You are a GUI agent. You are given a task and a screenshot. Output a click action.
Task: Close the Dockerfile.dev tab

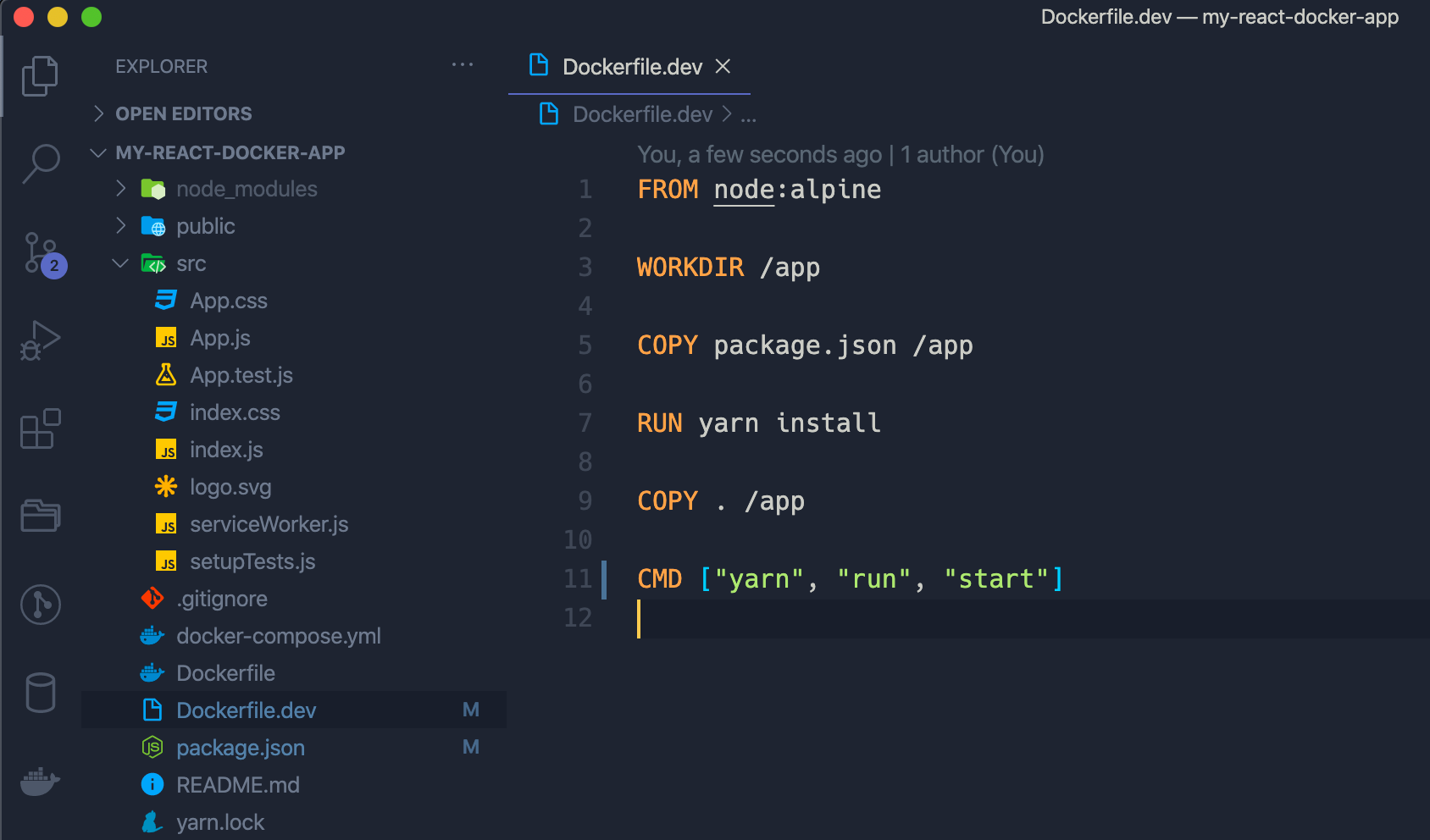point(723,66)
